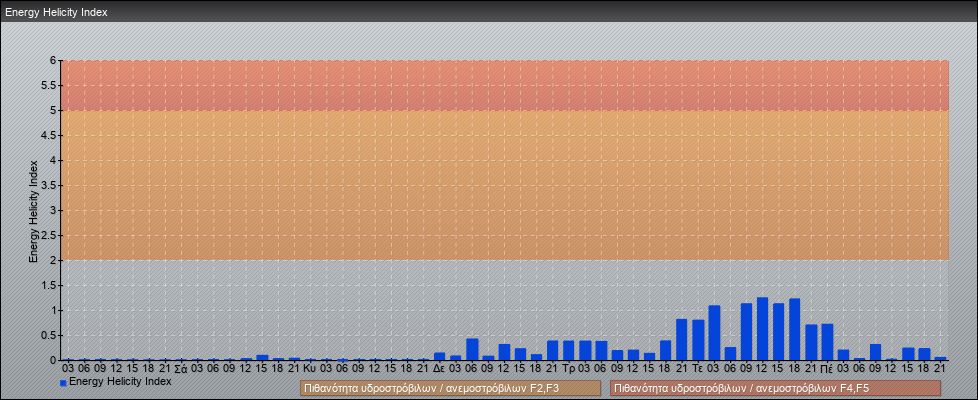Click the Τρ day marker on x-axis
The height and width of the screenshot is (400, 978).
[x=568, y=368]
